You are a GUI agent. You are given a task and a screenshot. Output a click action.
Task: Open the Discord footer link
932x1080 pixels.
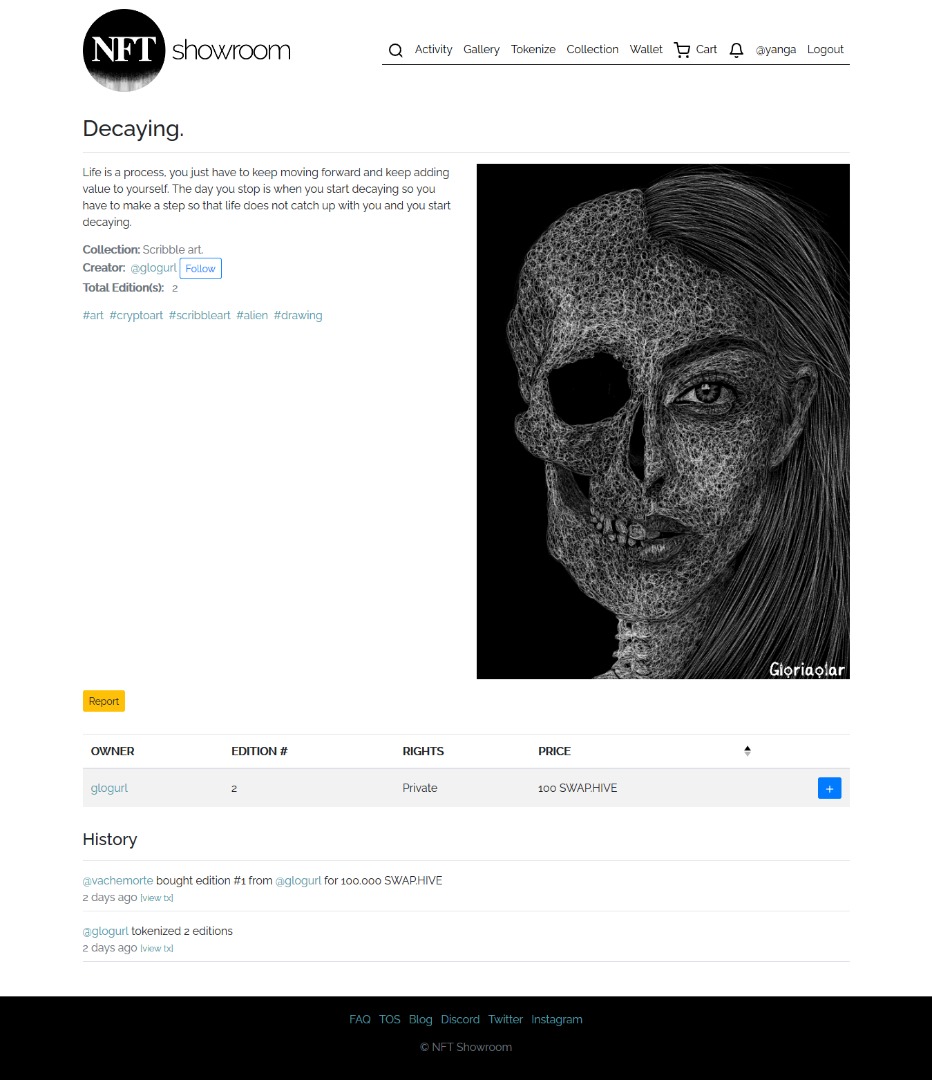click(x=460, y=1019)
